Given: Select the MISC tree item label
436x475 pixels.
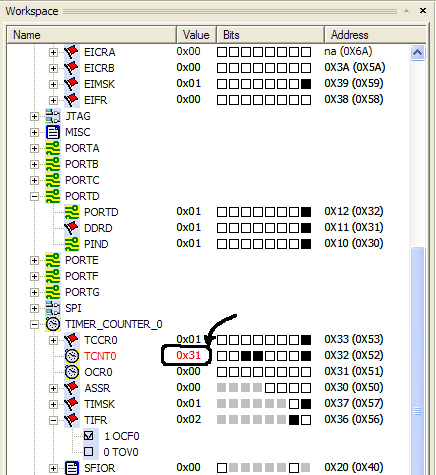Looking at the screenshot, I should pos(78,132).
